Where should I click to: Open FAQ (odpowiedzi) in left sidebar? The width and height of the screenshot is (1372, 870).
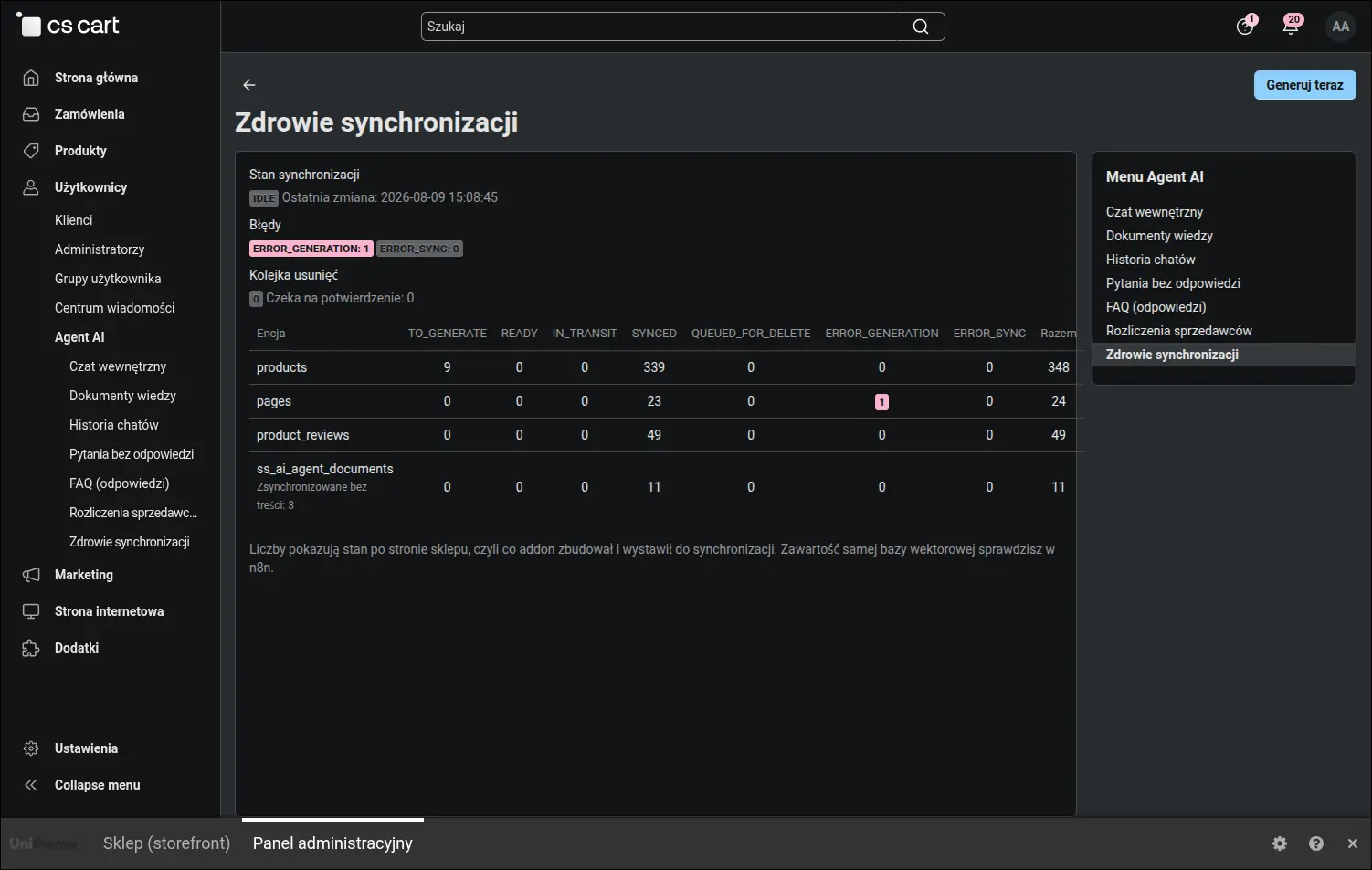(x=120, y=483)
